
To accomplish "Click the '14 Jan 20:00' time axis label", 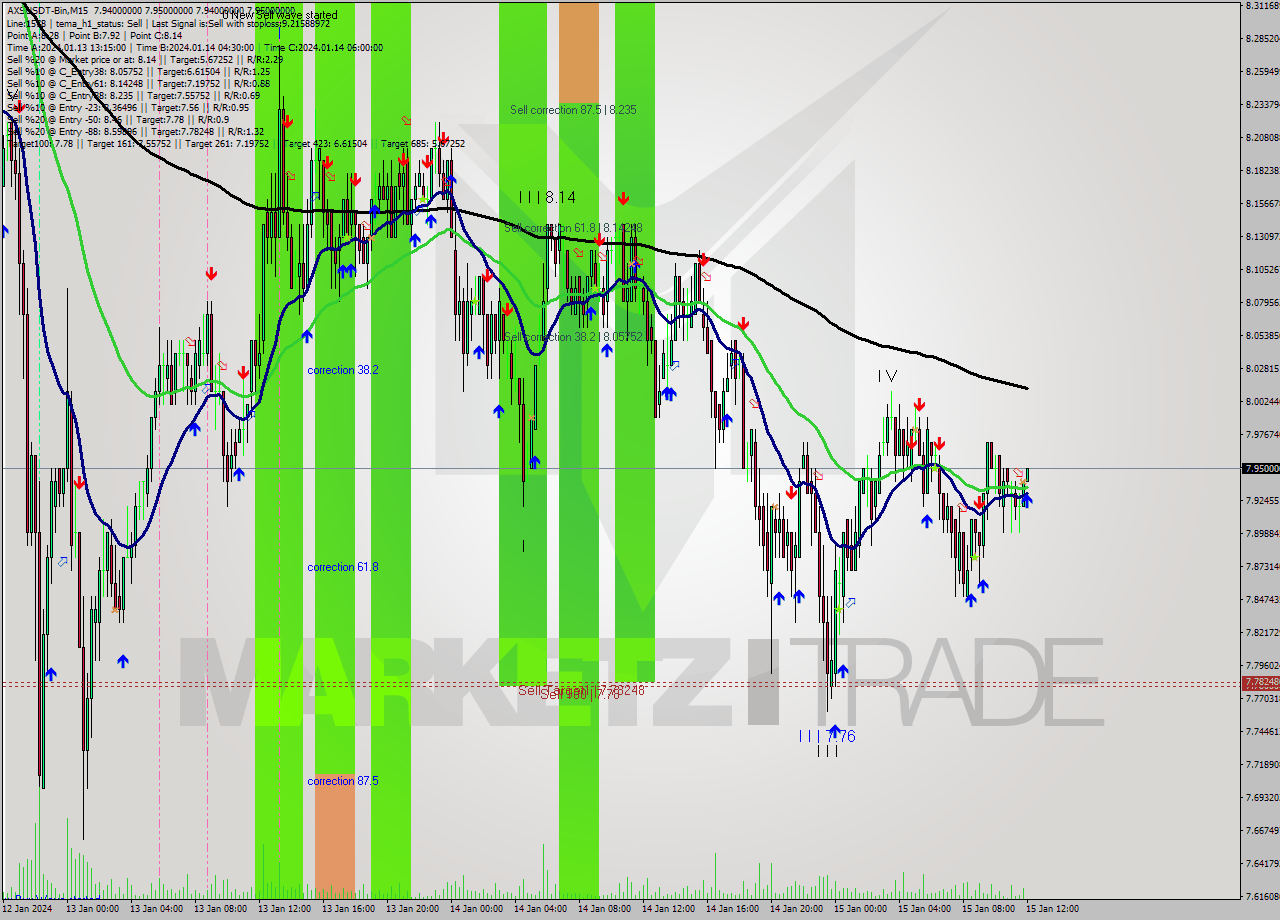I will pos(796,909).
